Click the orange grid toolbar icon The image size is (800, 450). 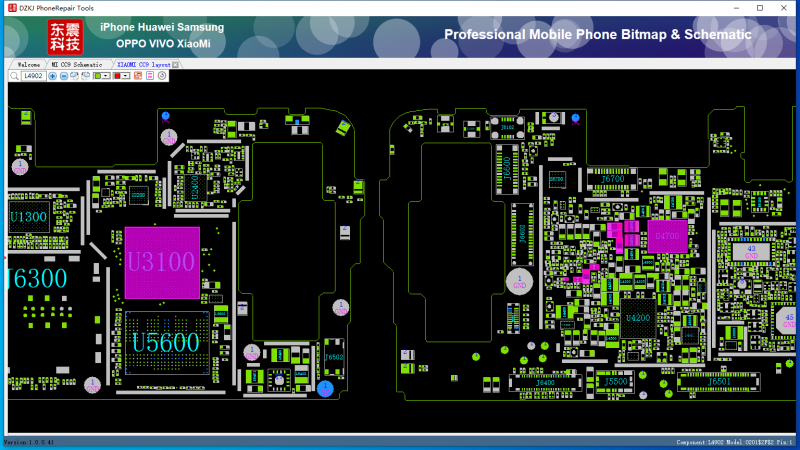point(138,76)
